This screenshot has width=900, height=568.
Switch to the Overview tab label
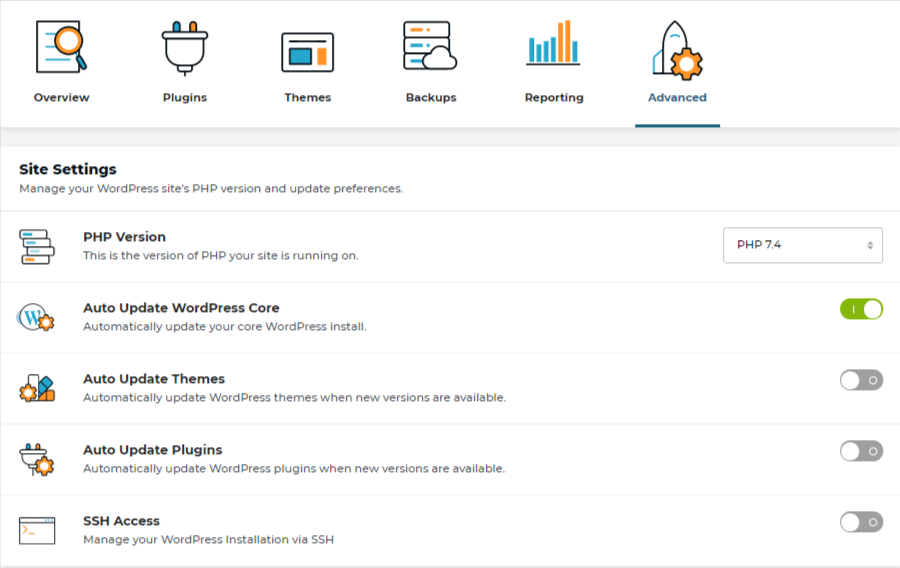pos(61,98)
